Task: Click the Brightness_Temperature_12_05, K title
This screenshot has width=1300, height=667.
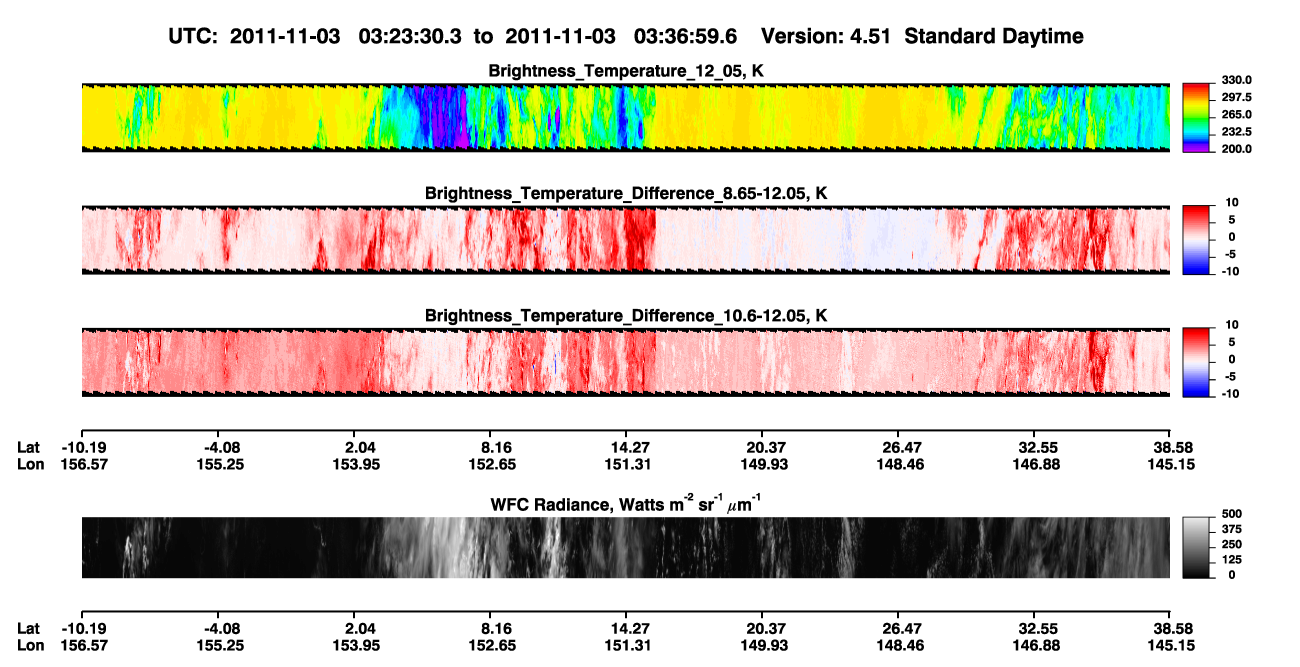Action: click(626, 71)
